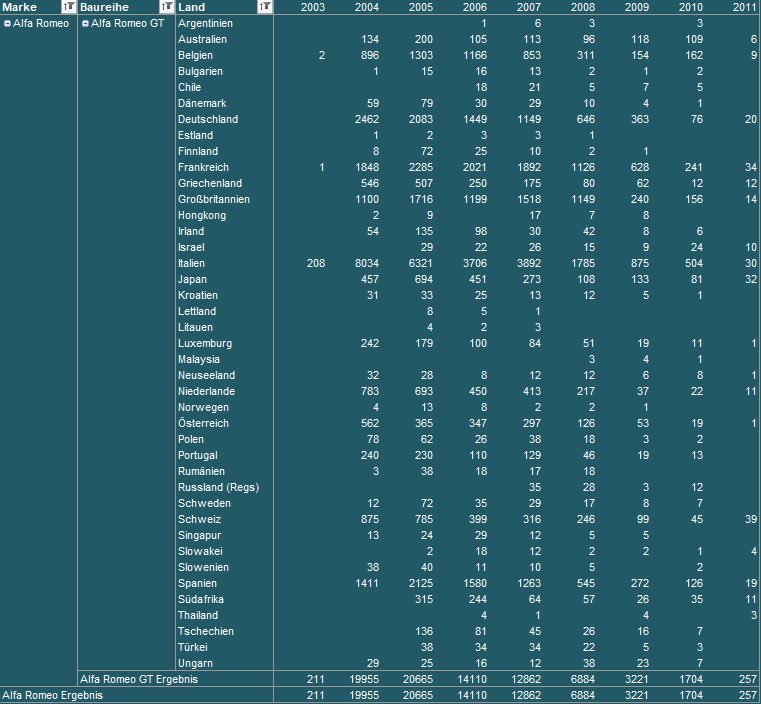Click the Griechenland row label

210,183
